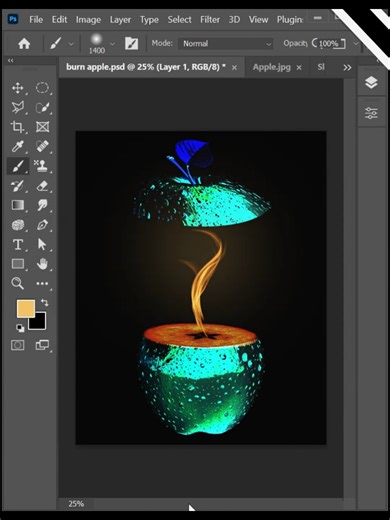
Task: Click the 25% zoom level field
Action: pos(76,504)
